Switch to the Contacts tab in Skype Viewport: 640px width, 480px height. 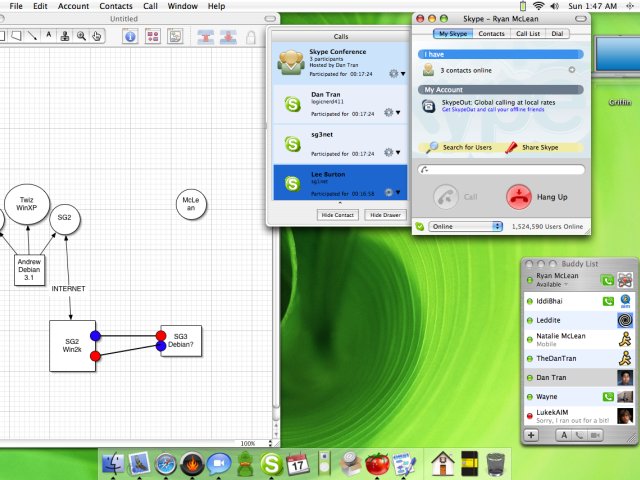pos(491,34)
